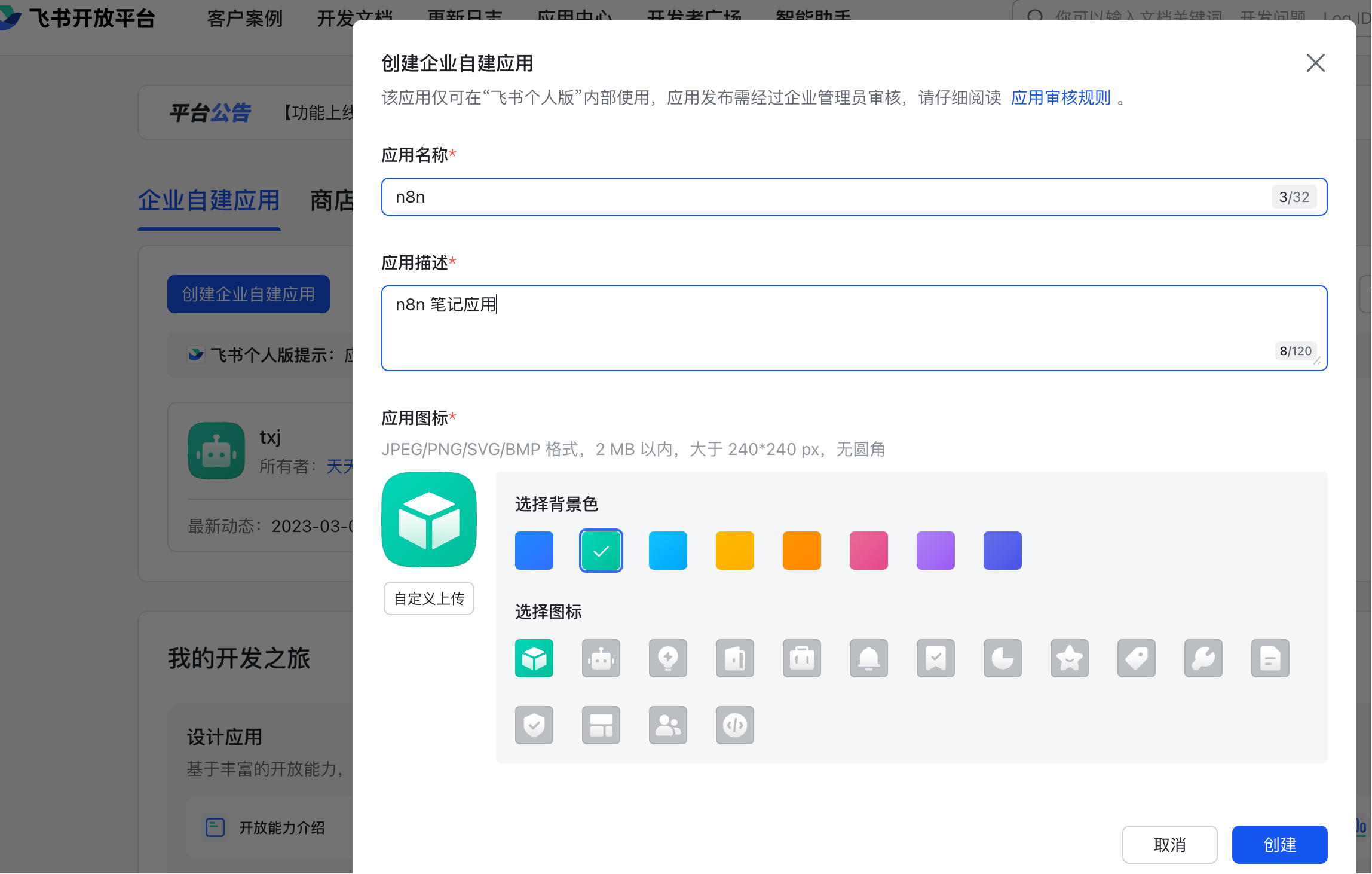Click the 创建 button
Image resolution: width=1372 pixels, height=874 pixels.
(x=1279, y=845)
